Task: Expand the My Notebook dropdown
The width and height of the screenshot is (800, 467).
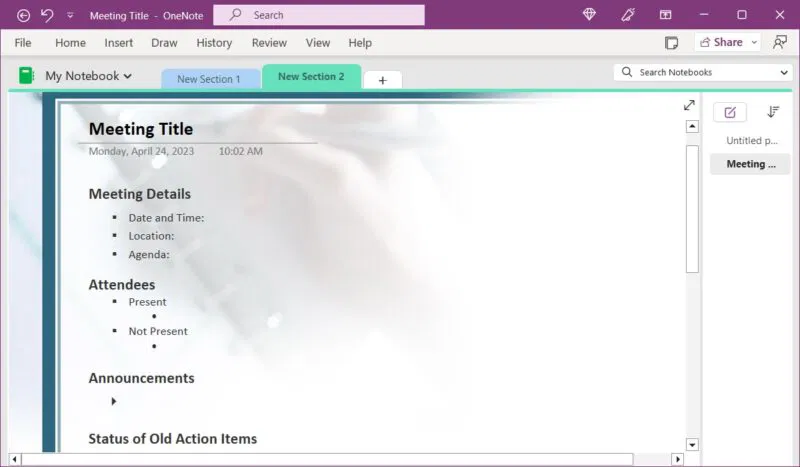Action: click(89, 76)
